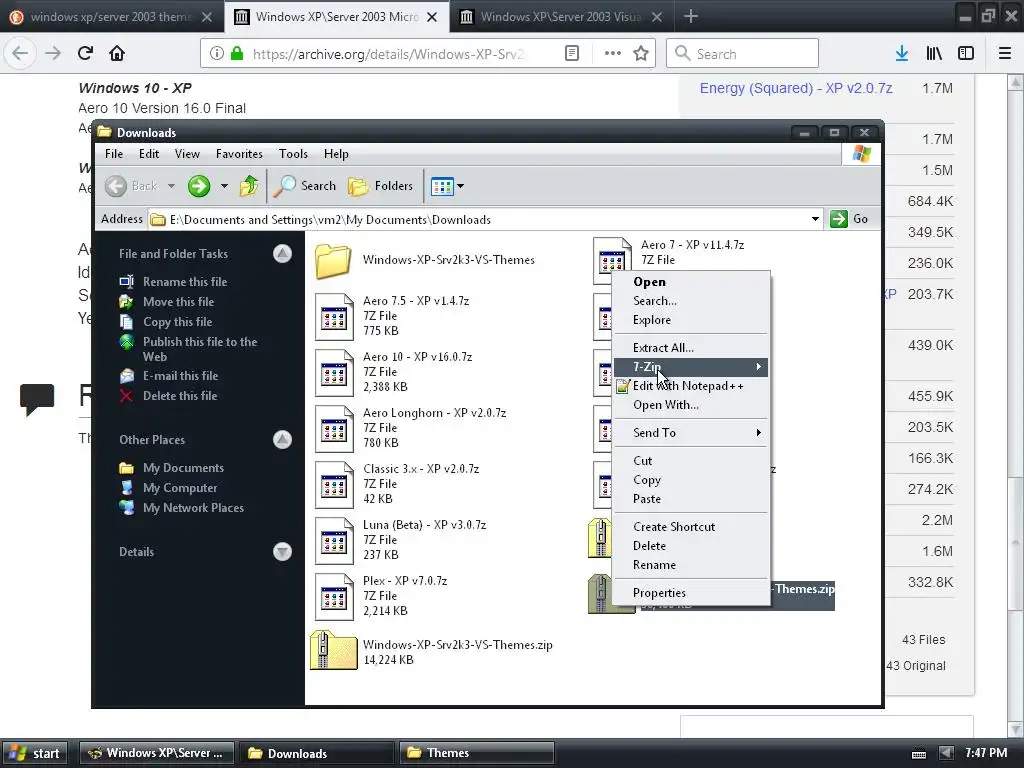
Task: Open My Computer in Other Places
Action: (x=180, y=488)
